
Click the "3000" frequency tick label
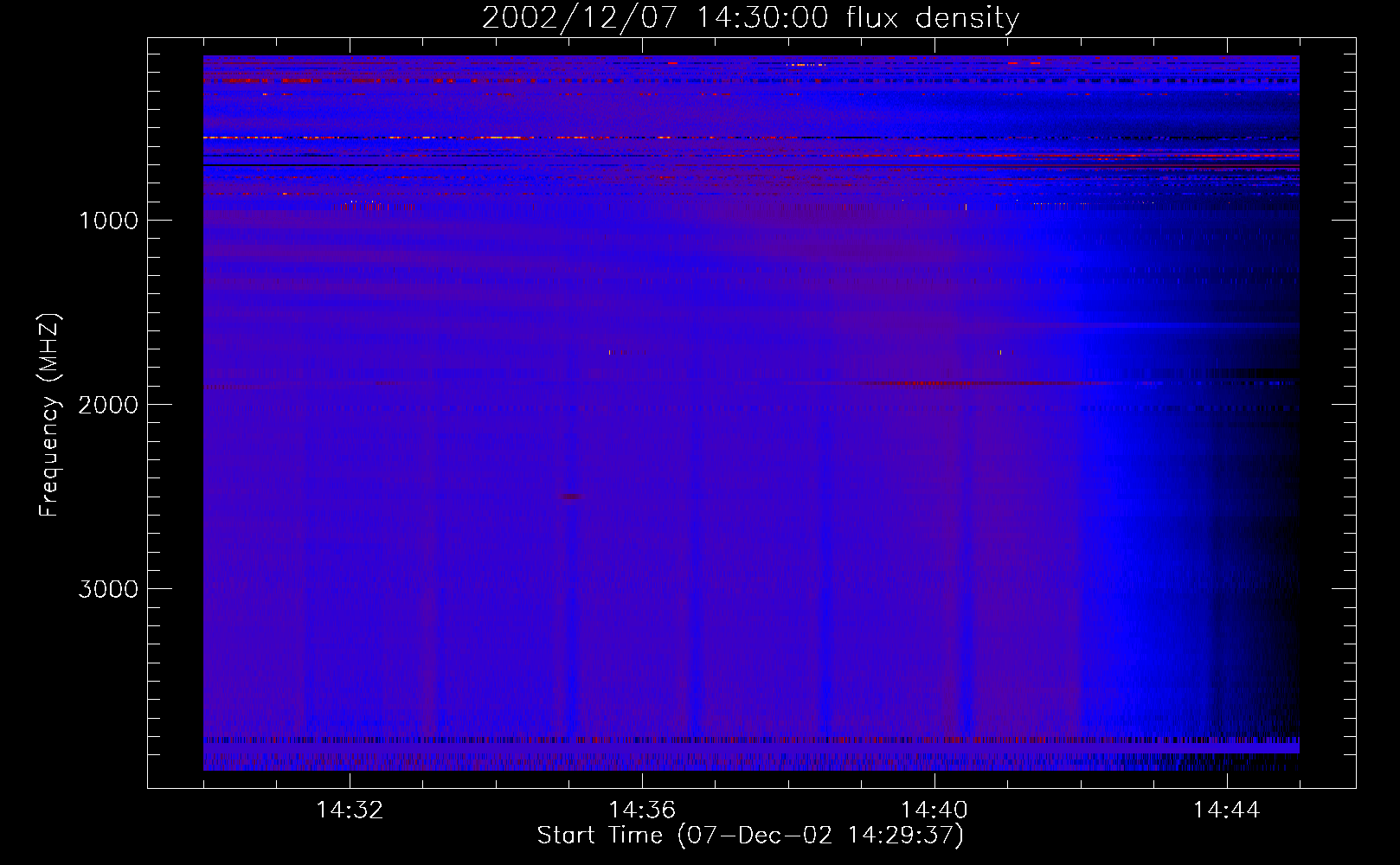(x=108, y=589)
